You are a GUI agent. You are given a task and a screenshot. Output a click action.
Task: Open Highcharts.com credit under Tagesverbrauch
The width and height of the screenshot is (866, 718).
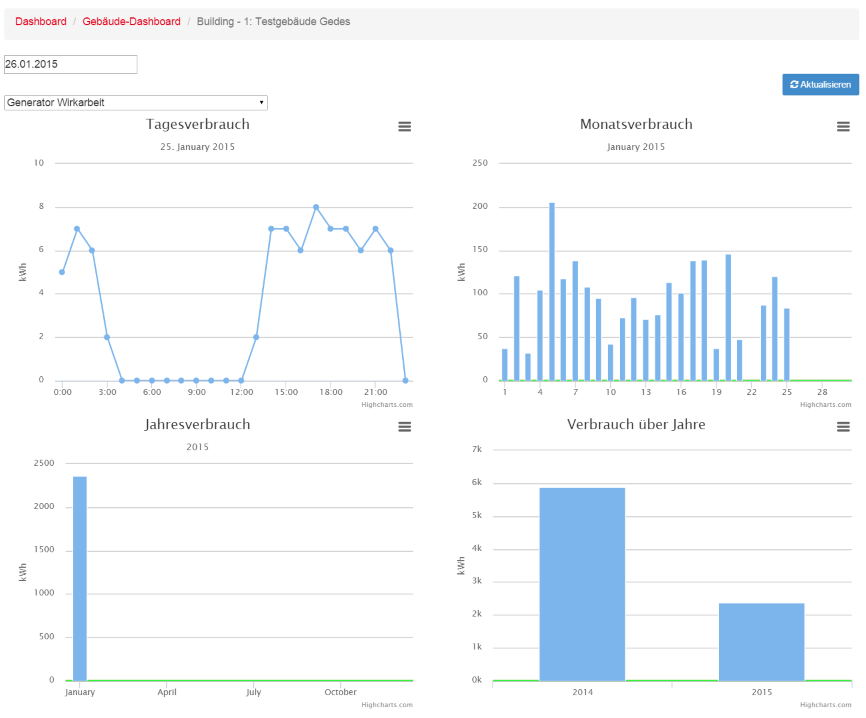click(x=387, y=405)
